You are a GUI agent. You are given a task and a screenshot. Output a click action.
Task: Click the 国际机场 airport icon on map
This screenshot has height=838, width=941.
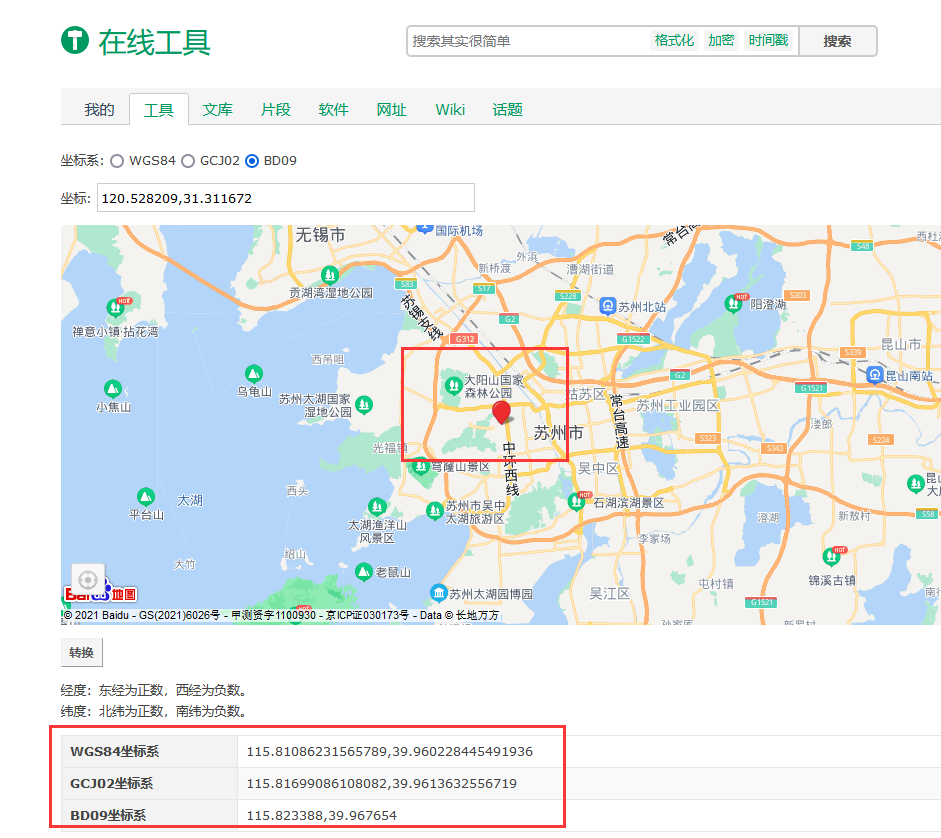(x=425, y=227)
